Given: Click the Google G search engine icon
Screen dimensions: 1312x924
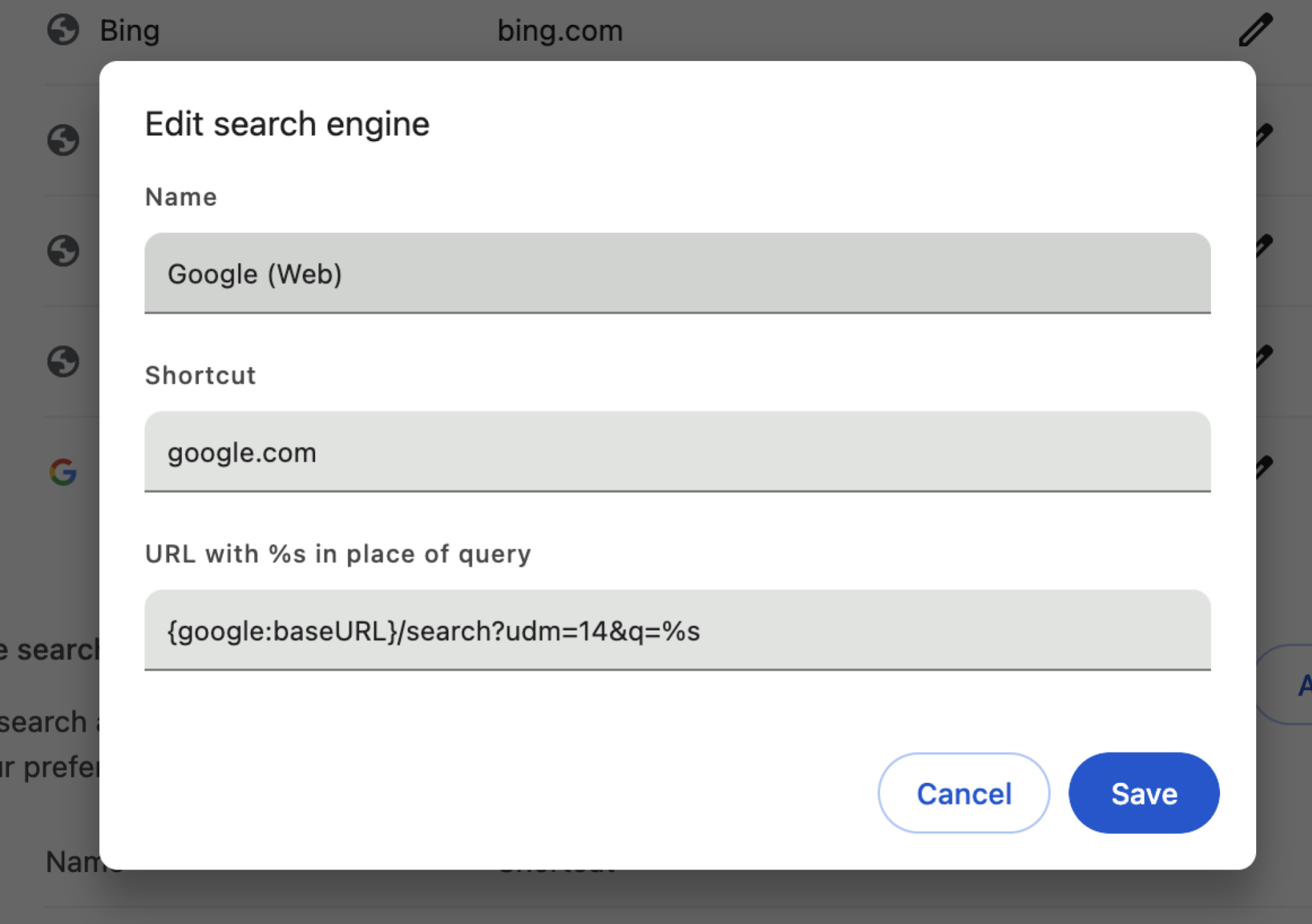Looking at the screenshot, I should tap(62, 471).
